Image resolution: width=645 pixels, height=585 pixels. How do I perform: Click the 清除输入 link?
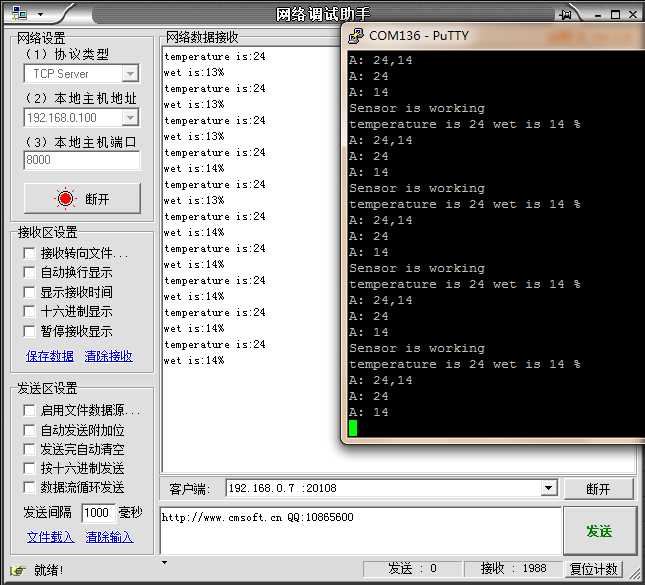[x=109, y=537]
